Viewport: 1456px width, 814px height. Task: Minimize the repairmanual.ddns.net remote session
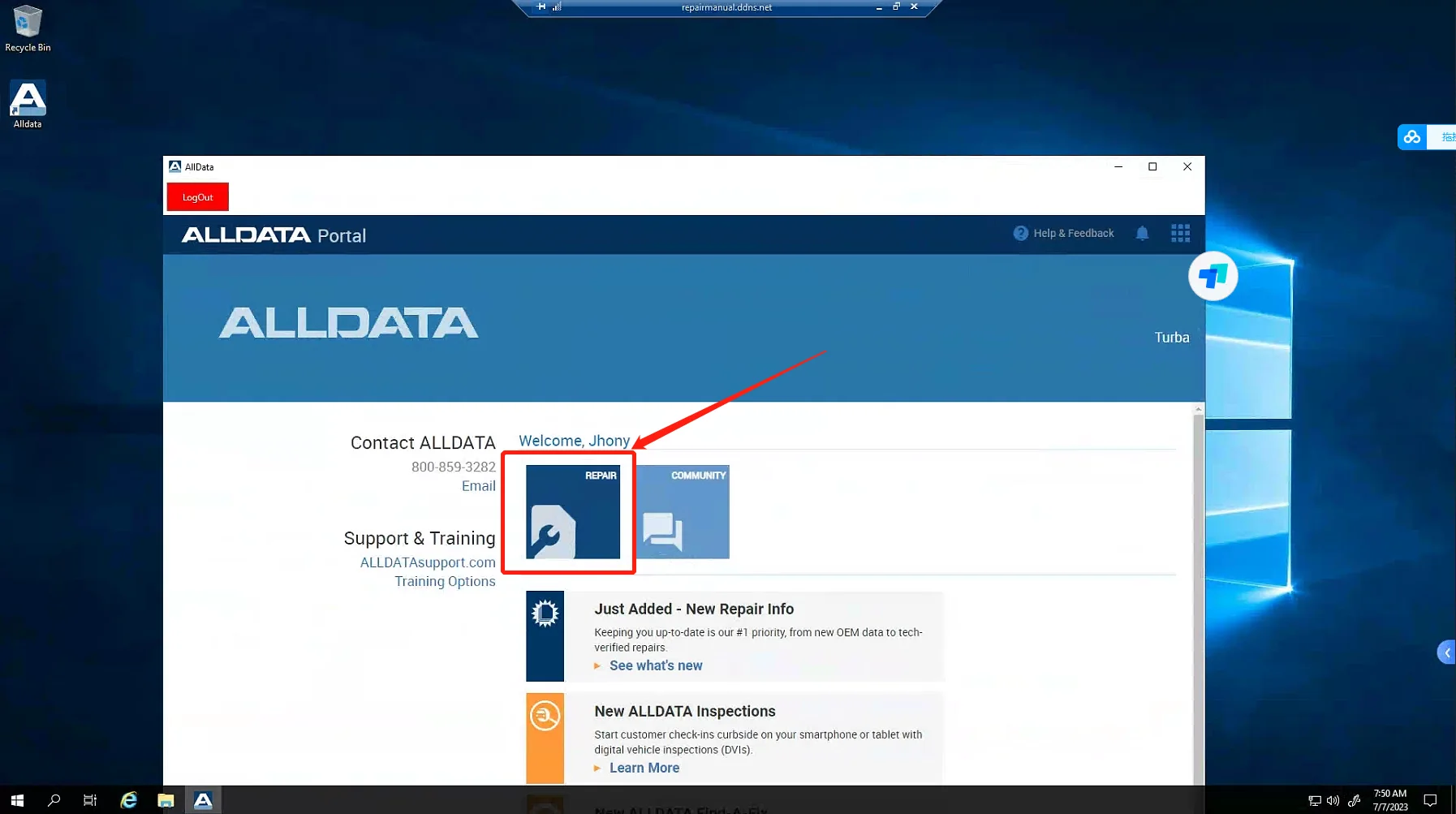coord(879,7)
